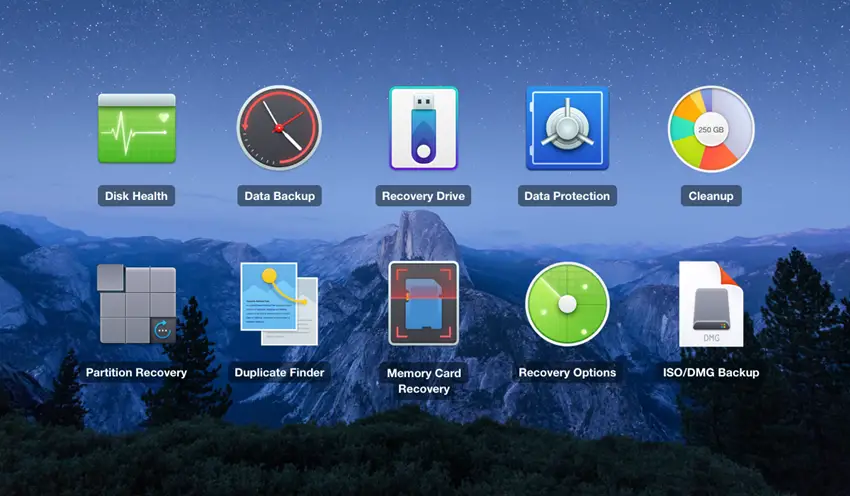This screenshot has width=850, height=496.
Task: Click the "Partition Recovery" text label
Action: 136,373
